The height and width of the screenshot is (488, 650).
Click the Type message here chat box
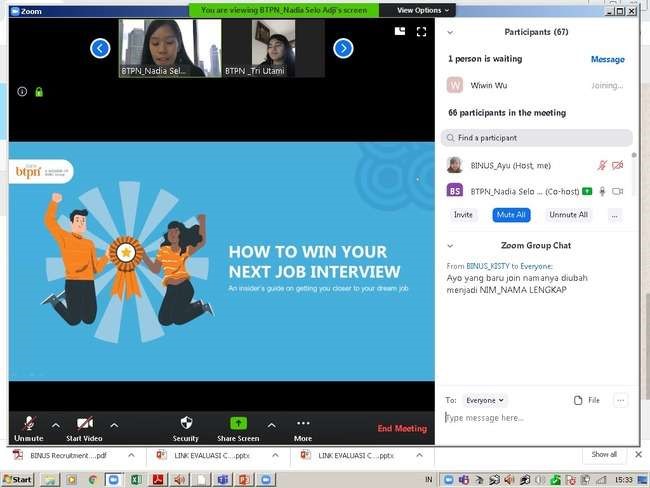click(537, 418)
